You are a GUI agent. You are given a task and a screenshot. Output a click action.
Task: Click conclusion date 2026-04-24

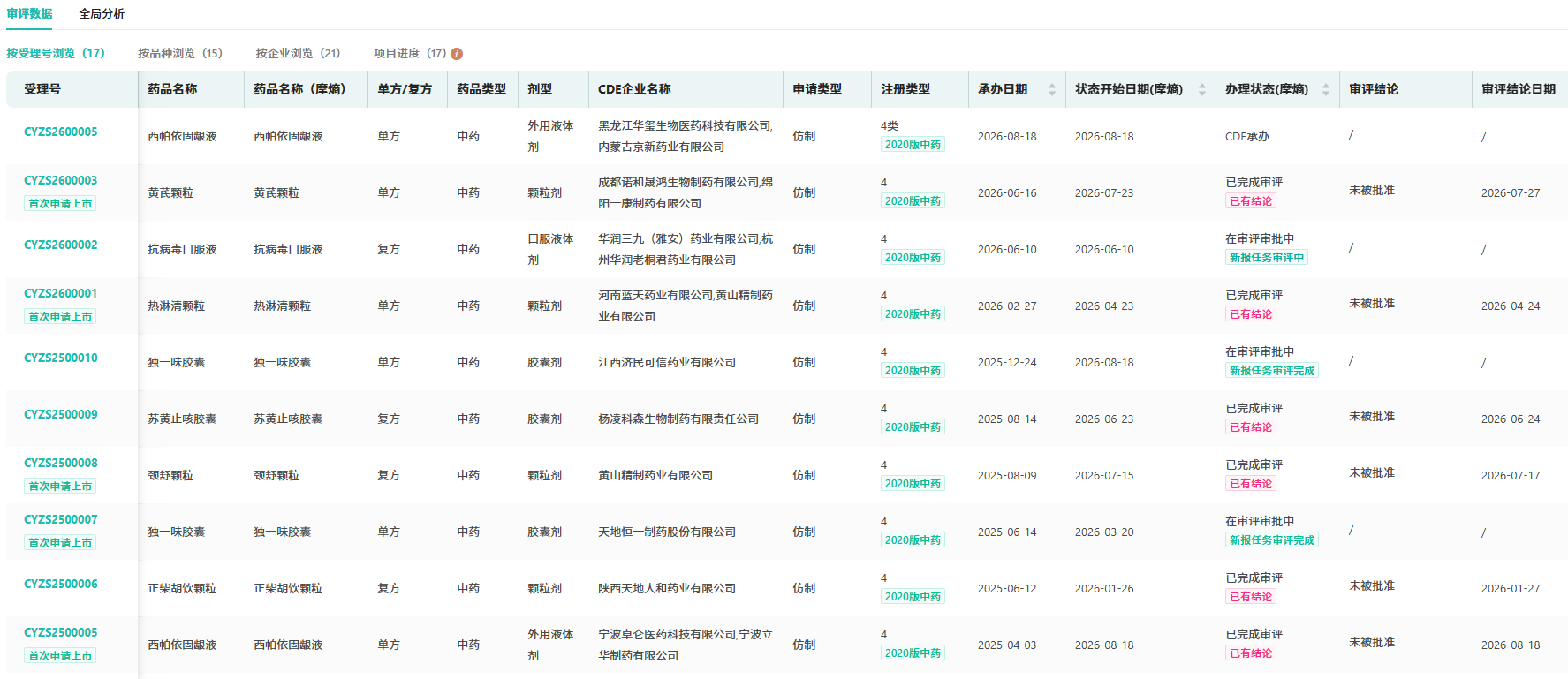click(x=1511, y=306)
